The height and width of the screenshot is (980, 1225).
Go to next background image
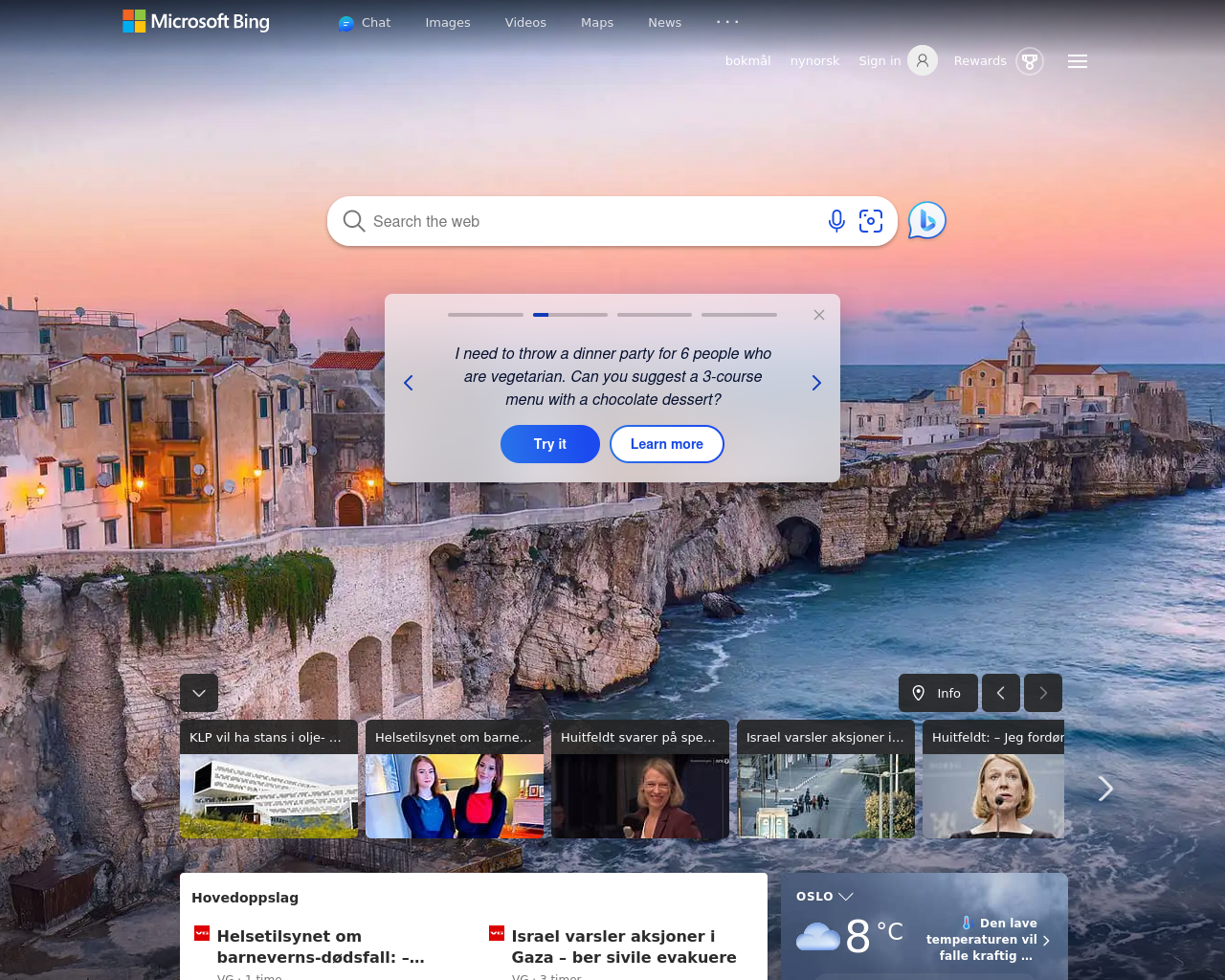tap(1043, 693)
